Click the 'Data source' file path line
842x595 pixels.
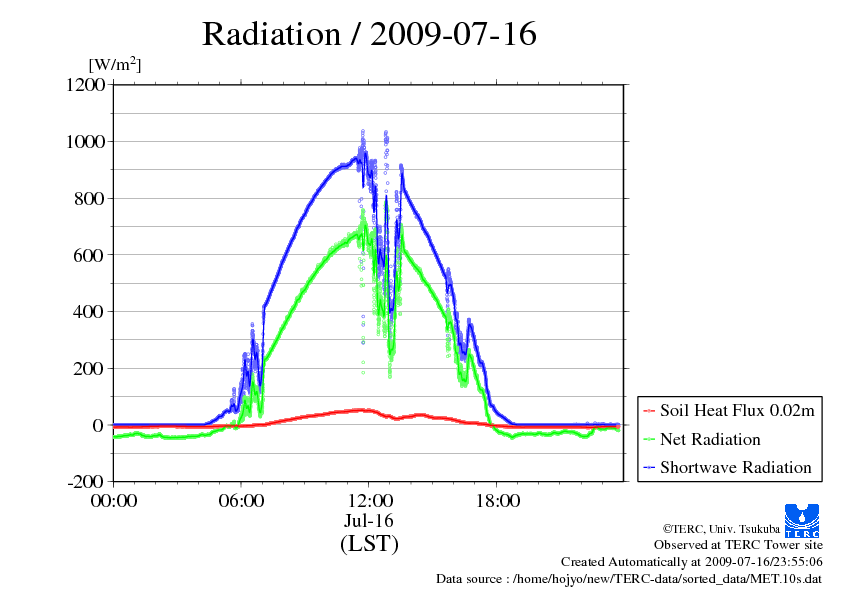[629, 579]
